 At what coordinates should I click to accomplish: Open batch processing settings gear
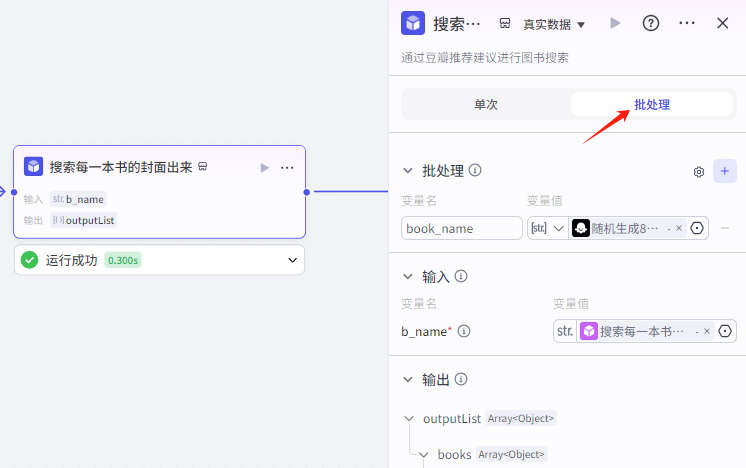(x=698, y=172)
